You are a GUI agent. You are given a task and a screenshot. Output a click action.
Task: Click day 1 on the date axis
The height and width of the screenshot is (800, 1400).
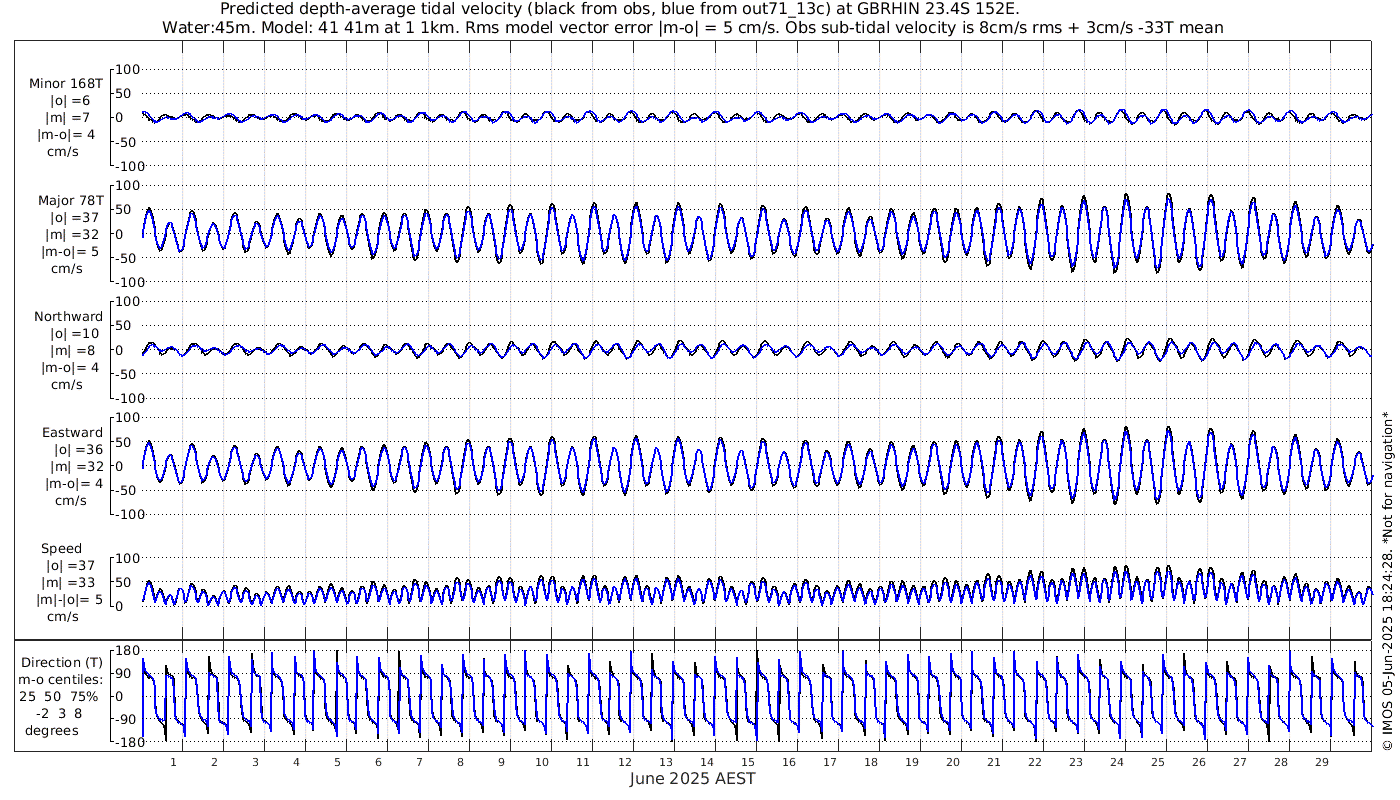[173, 762]
